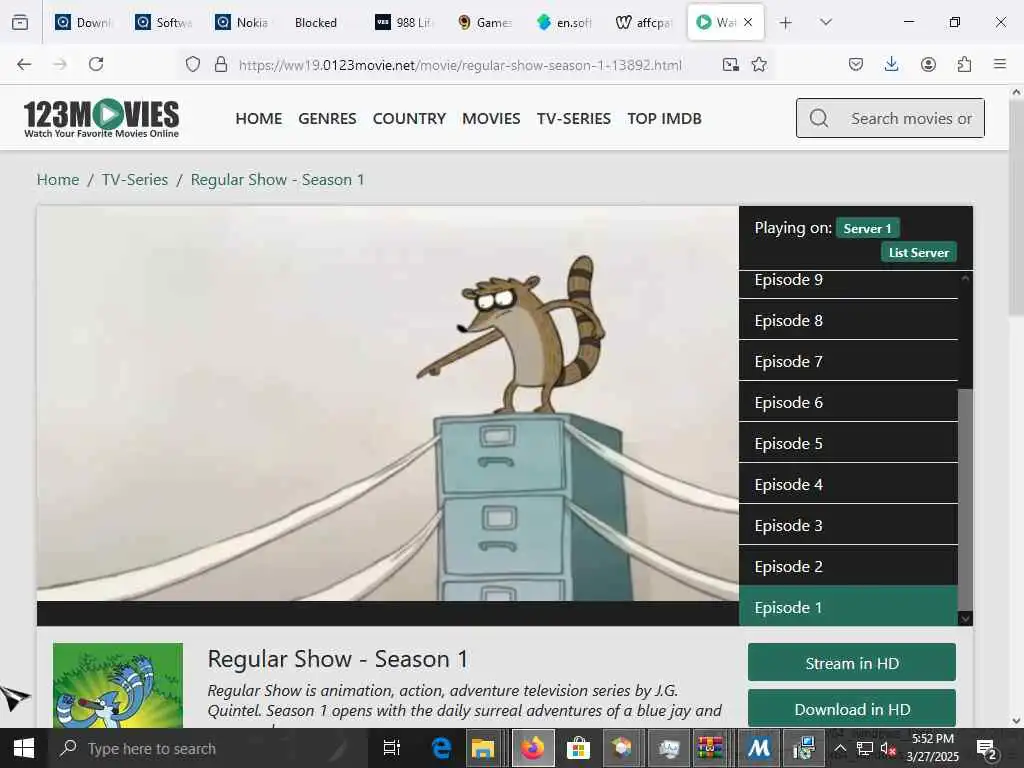Open the TOP IMDB page
Viewport: 1024px width, 768px height.
(x=664, y=118)
